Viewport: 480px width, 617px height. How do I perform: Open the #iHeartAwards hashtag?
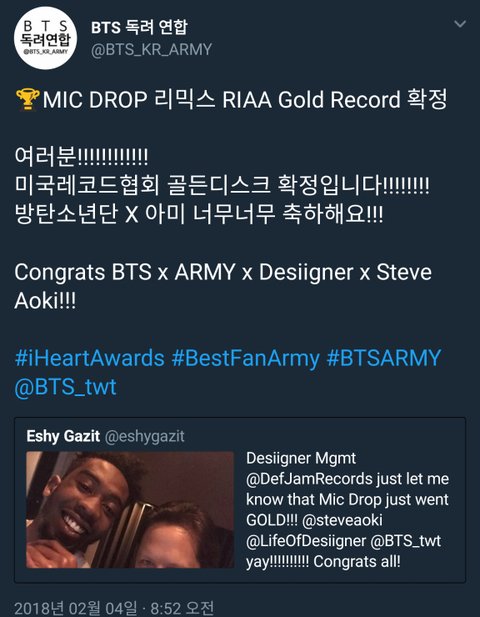[x=89, y=358]
